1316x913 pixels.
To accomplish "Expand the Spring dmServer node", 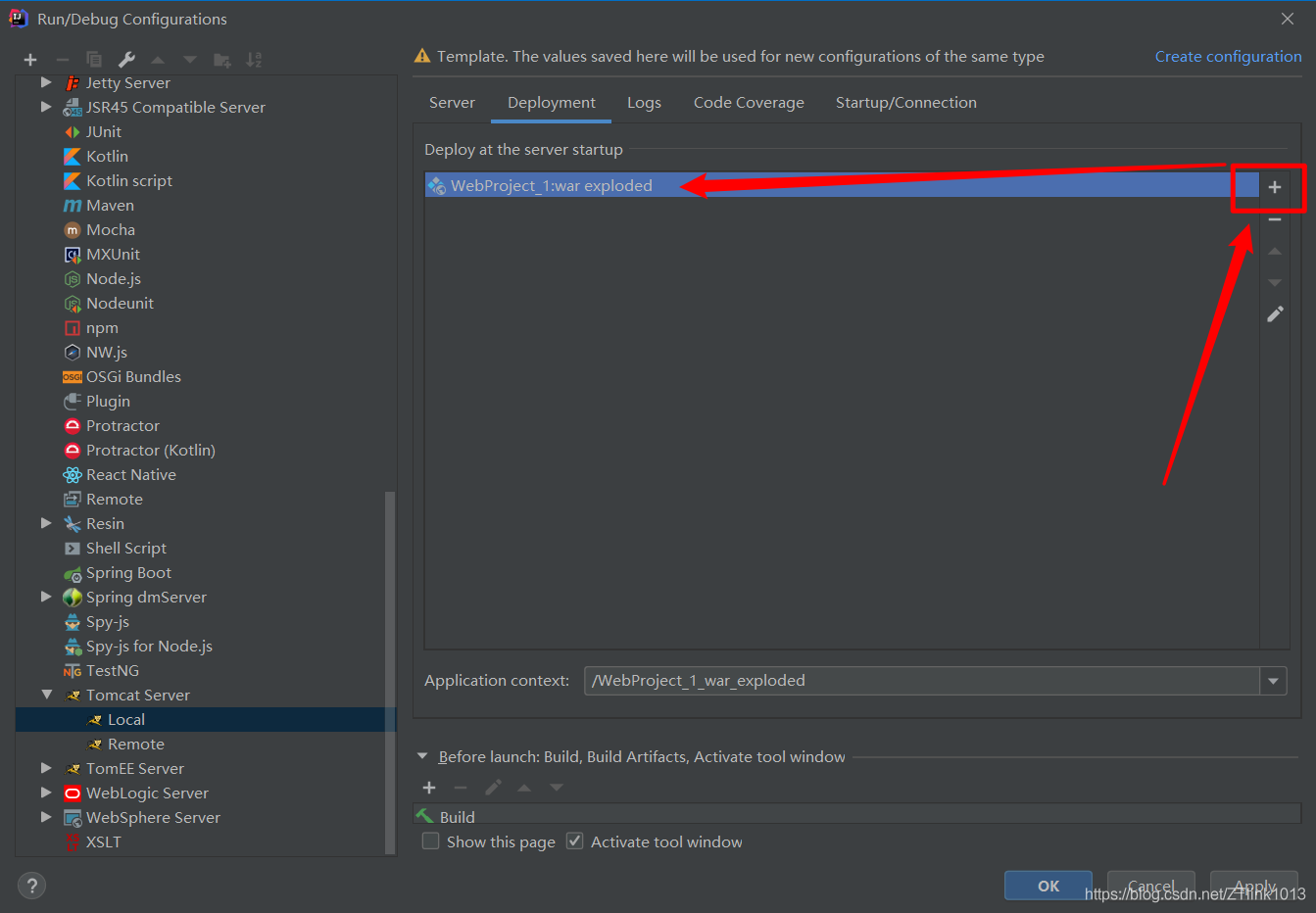I will (46, 597).
